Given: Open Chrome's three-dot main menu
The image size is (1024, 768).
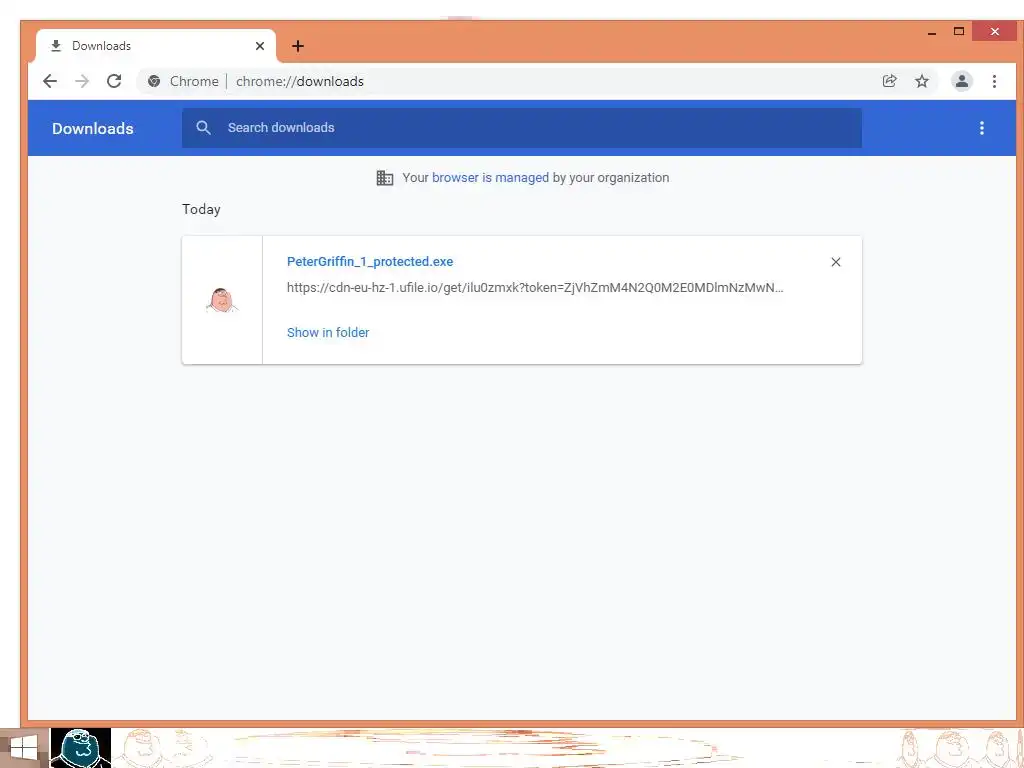Looking at the screenshot, I should [994, 81].
